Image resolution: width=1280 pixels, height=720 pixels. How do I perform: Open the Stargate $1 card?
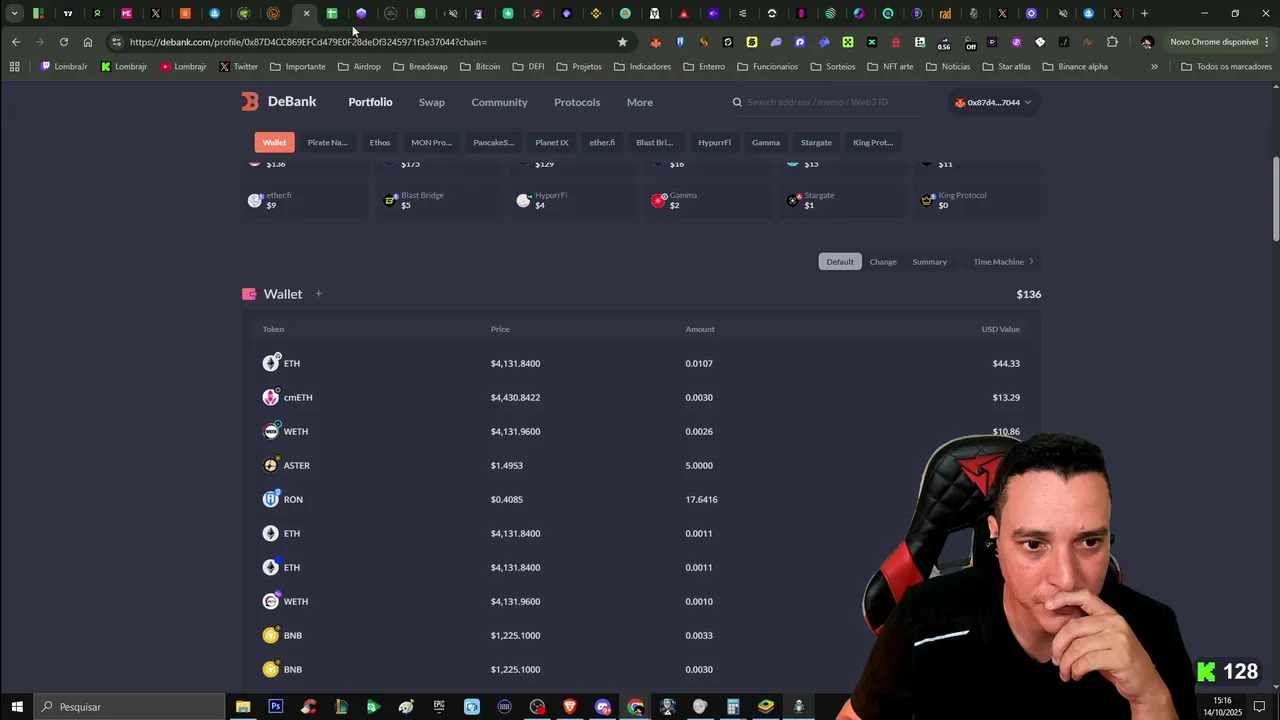(x=844, y=200)
